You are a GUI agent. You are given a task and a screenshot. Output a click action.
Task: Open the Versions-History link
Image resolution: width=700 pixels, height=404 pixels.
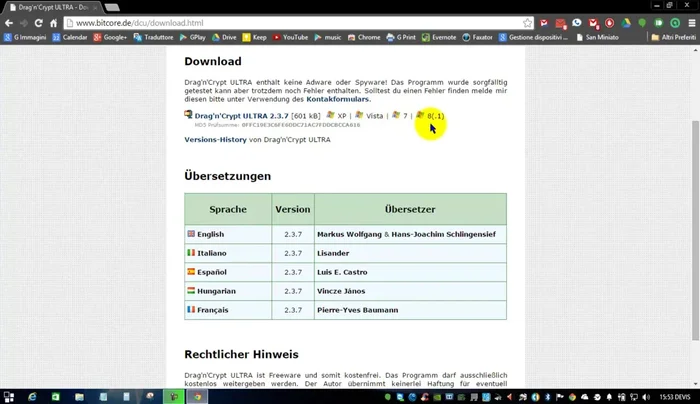pos(215,140)
